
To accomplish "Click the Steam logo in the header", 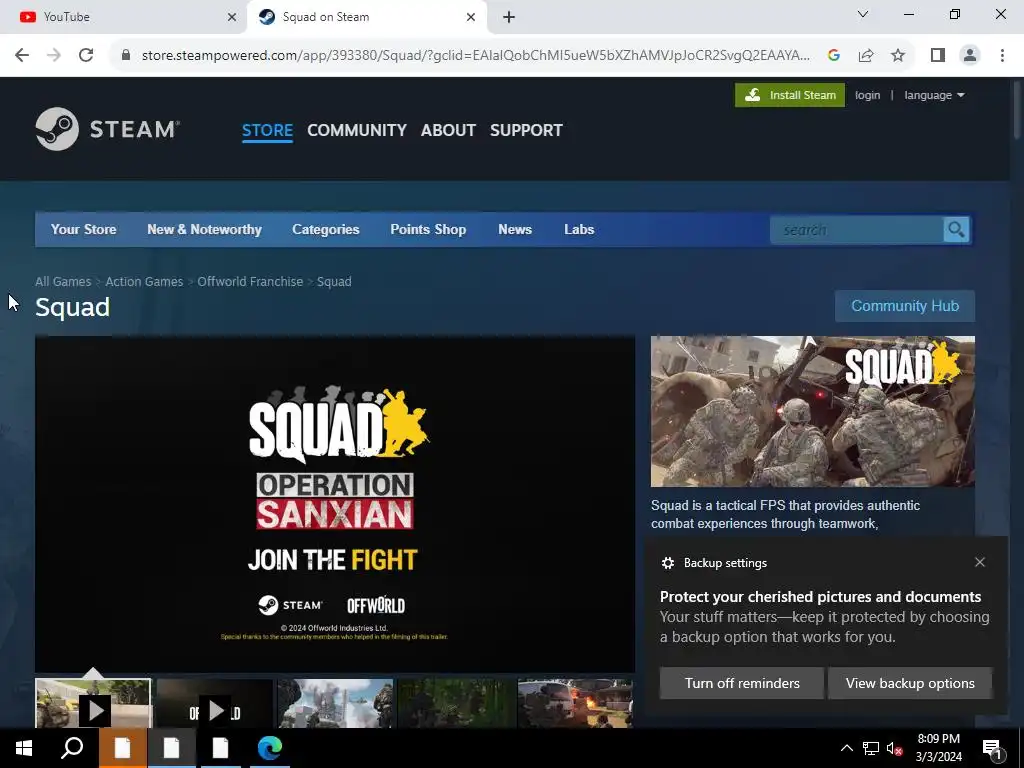I will (x=108, y=129).
